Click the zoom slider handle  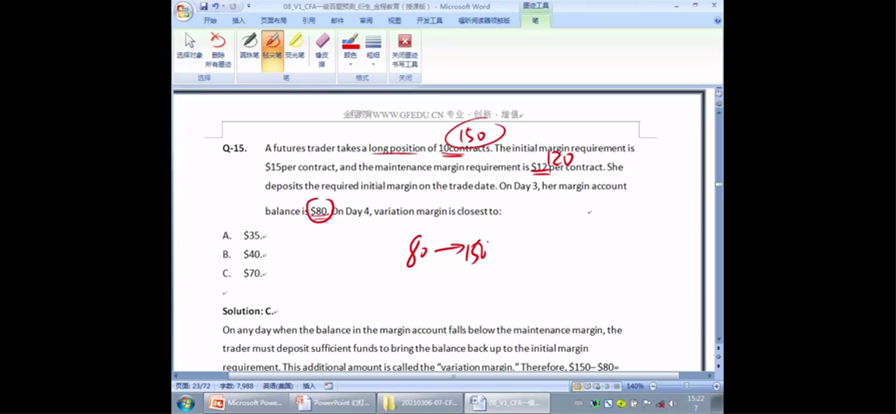tap(686, 385)
